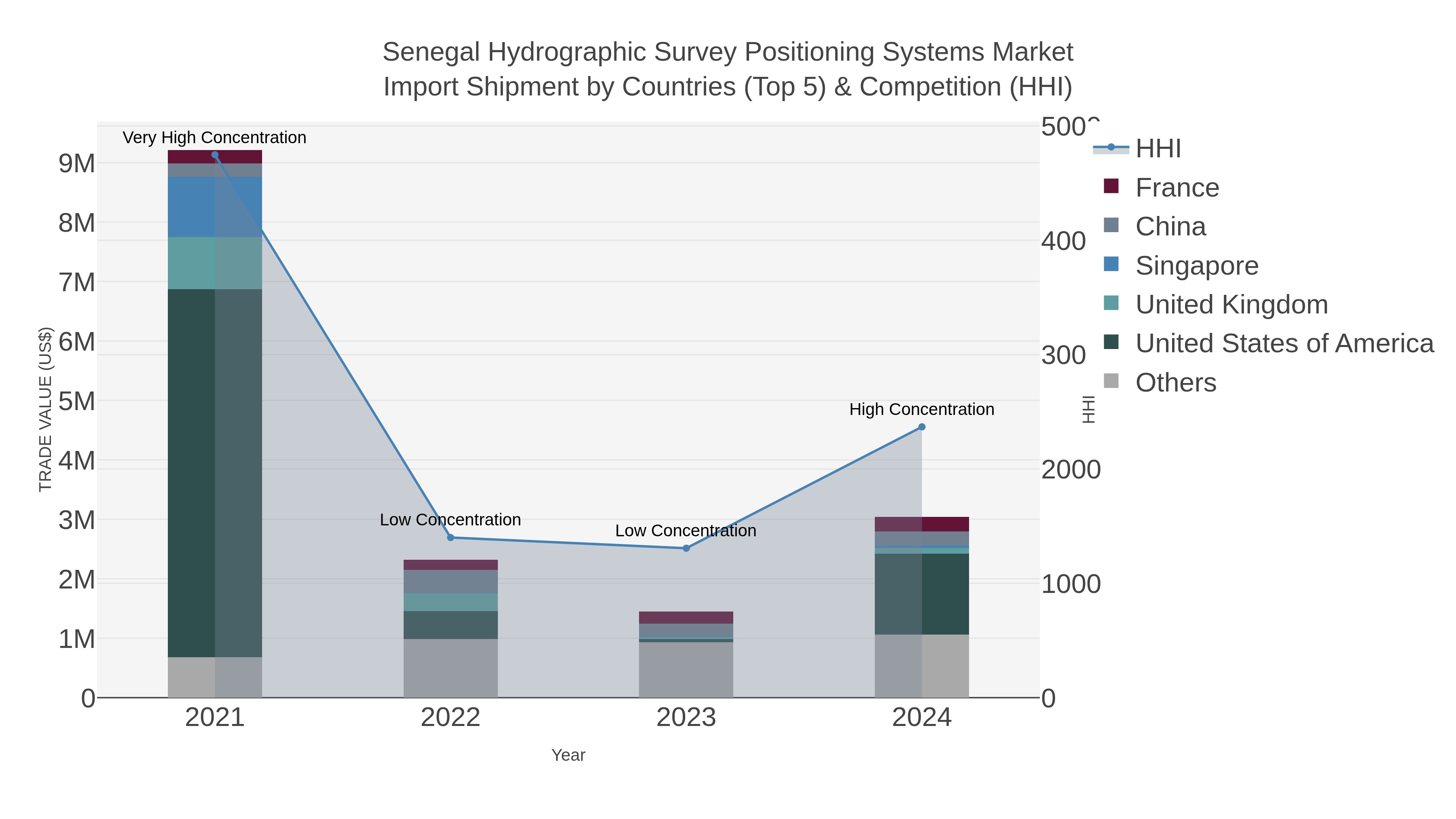Toggle the China legend entry
The image size is (1456, 819).
click(x=1154, y=226)
